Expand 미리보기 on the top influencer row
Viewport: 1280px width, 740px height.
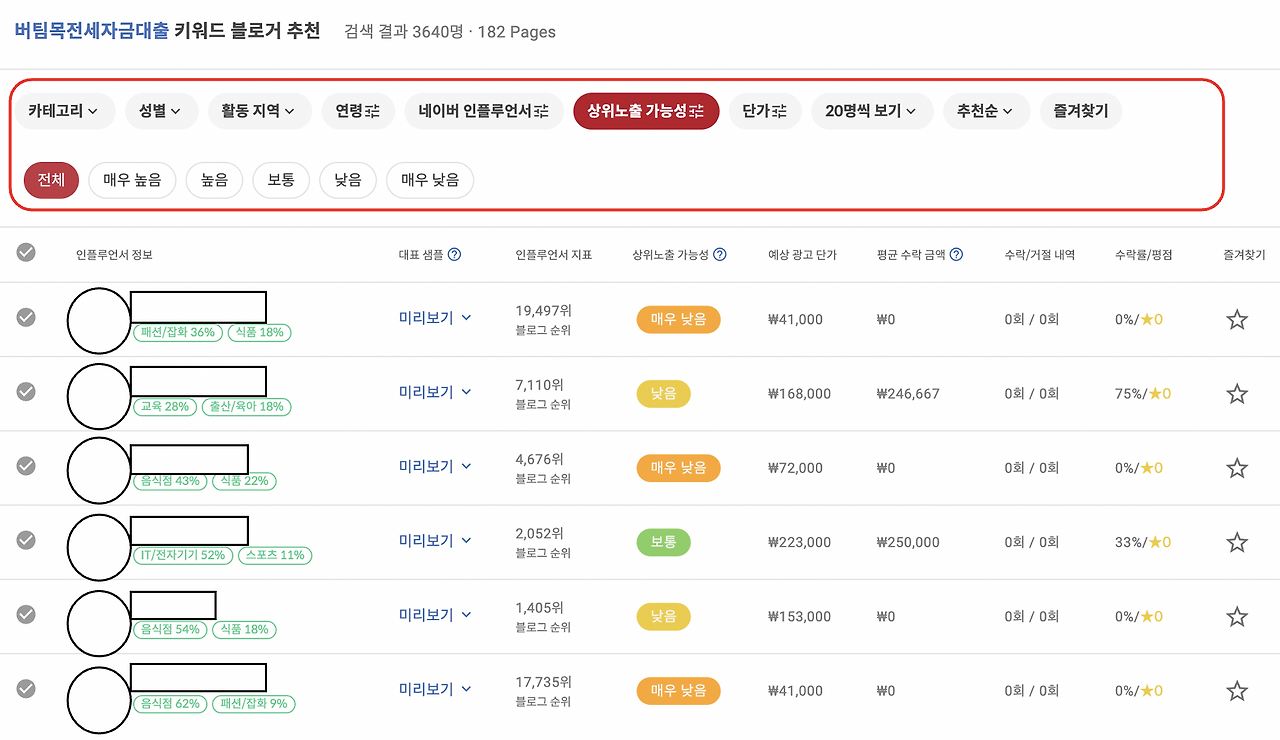point(434,318)
